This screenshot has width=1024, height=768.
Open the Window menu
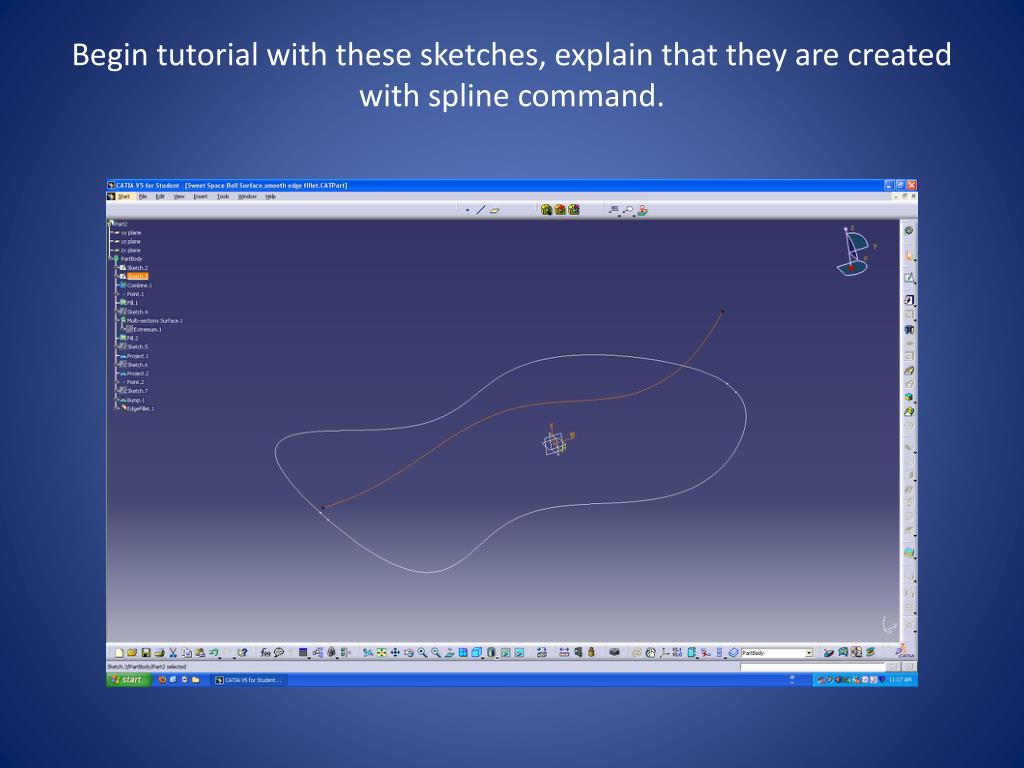(x=247, y=196)
